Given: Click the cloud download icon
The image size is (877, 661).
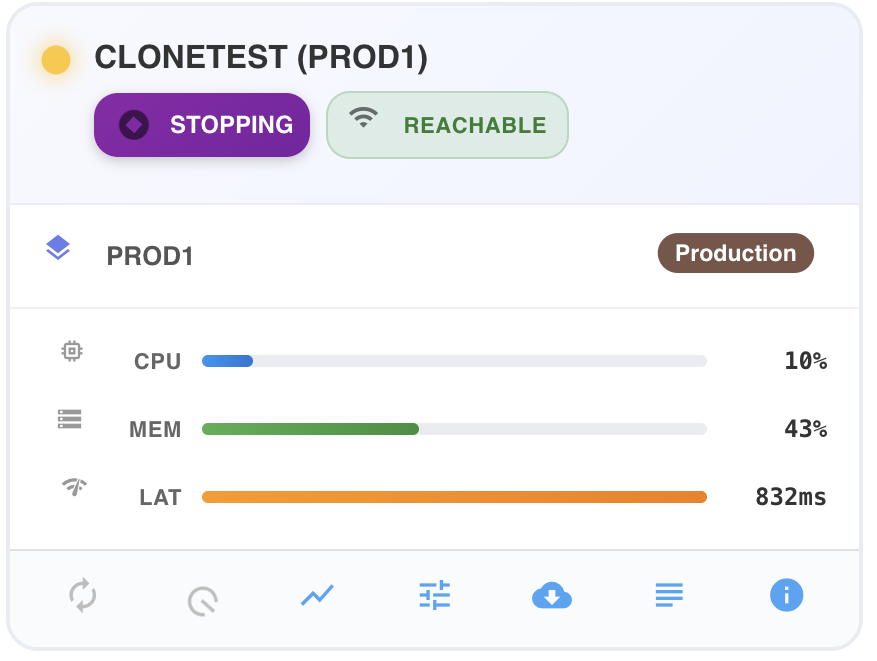Looking at the screenshot, I should pyautogui.click(x=551, y=595).
